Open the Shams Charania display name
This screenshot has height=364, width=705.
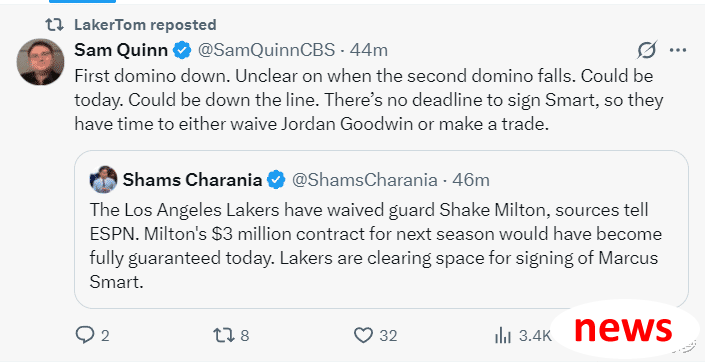coord(192,180)
